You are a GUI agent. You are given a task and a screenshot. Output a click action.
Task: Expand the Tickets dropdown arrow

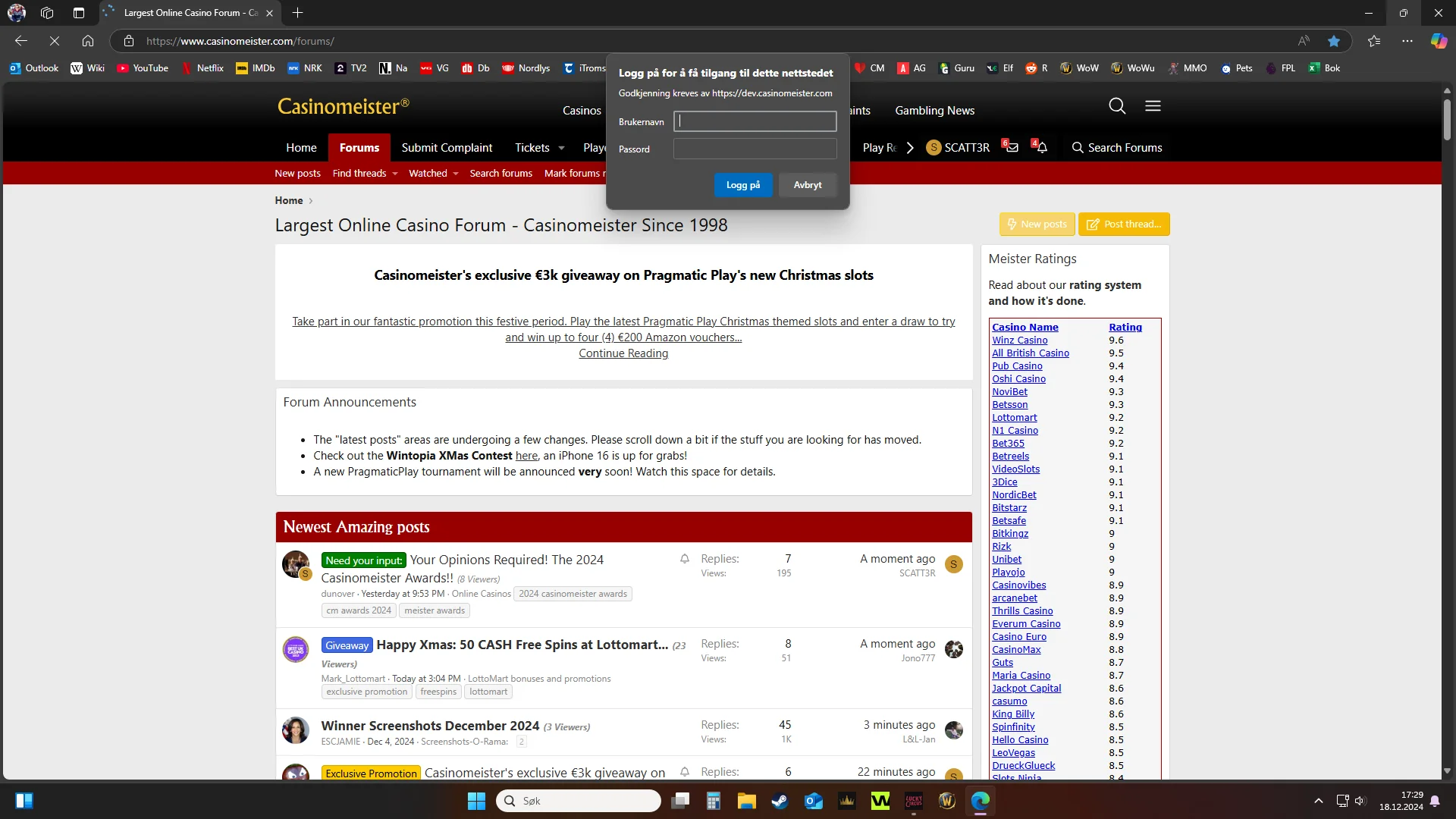(x=561, y=148)
